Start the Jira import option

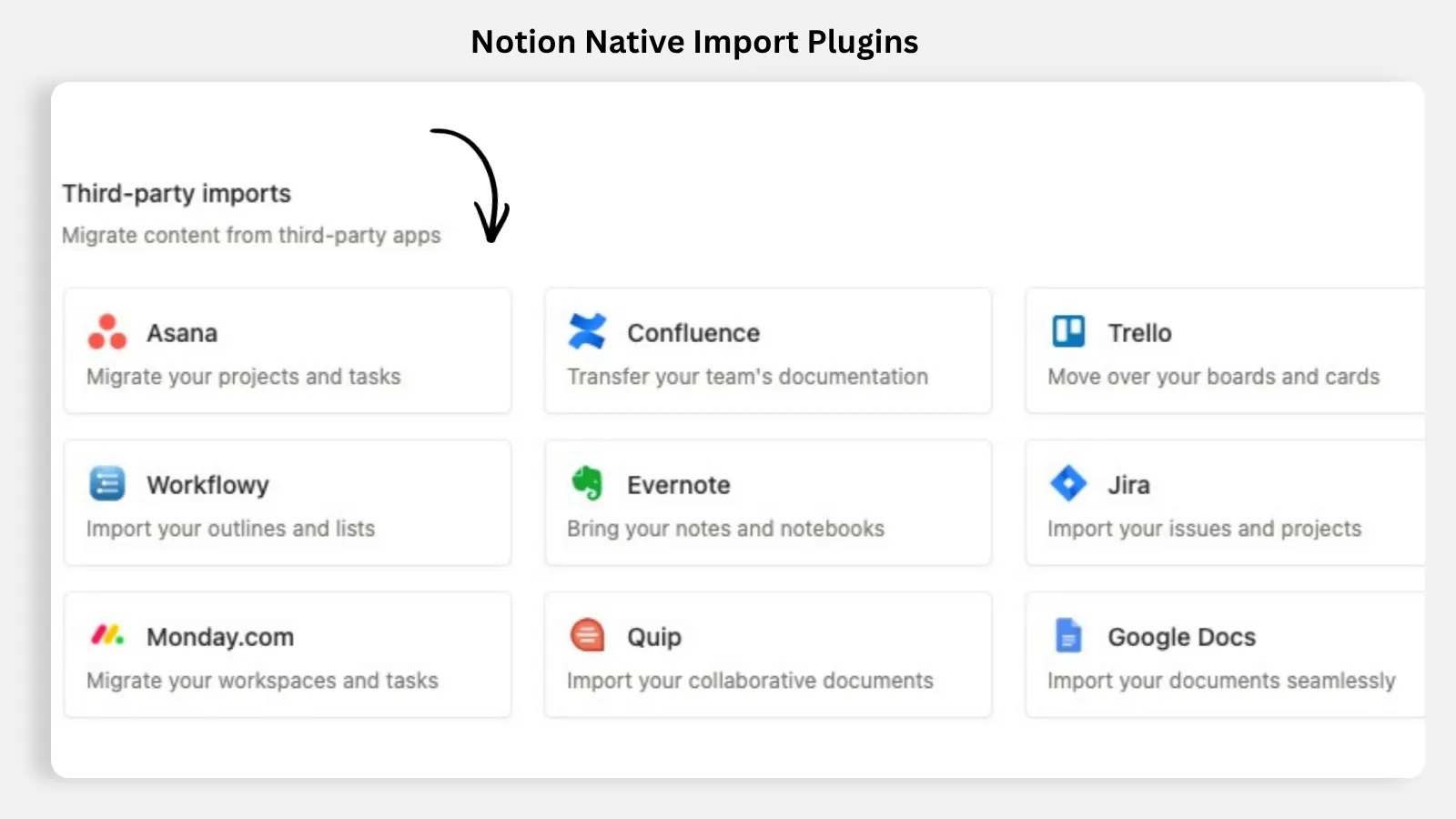1225,502
